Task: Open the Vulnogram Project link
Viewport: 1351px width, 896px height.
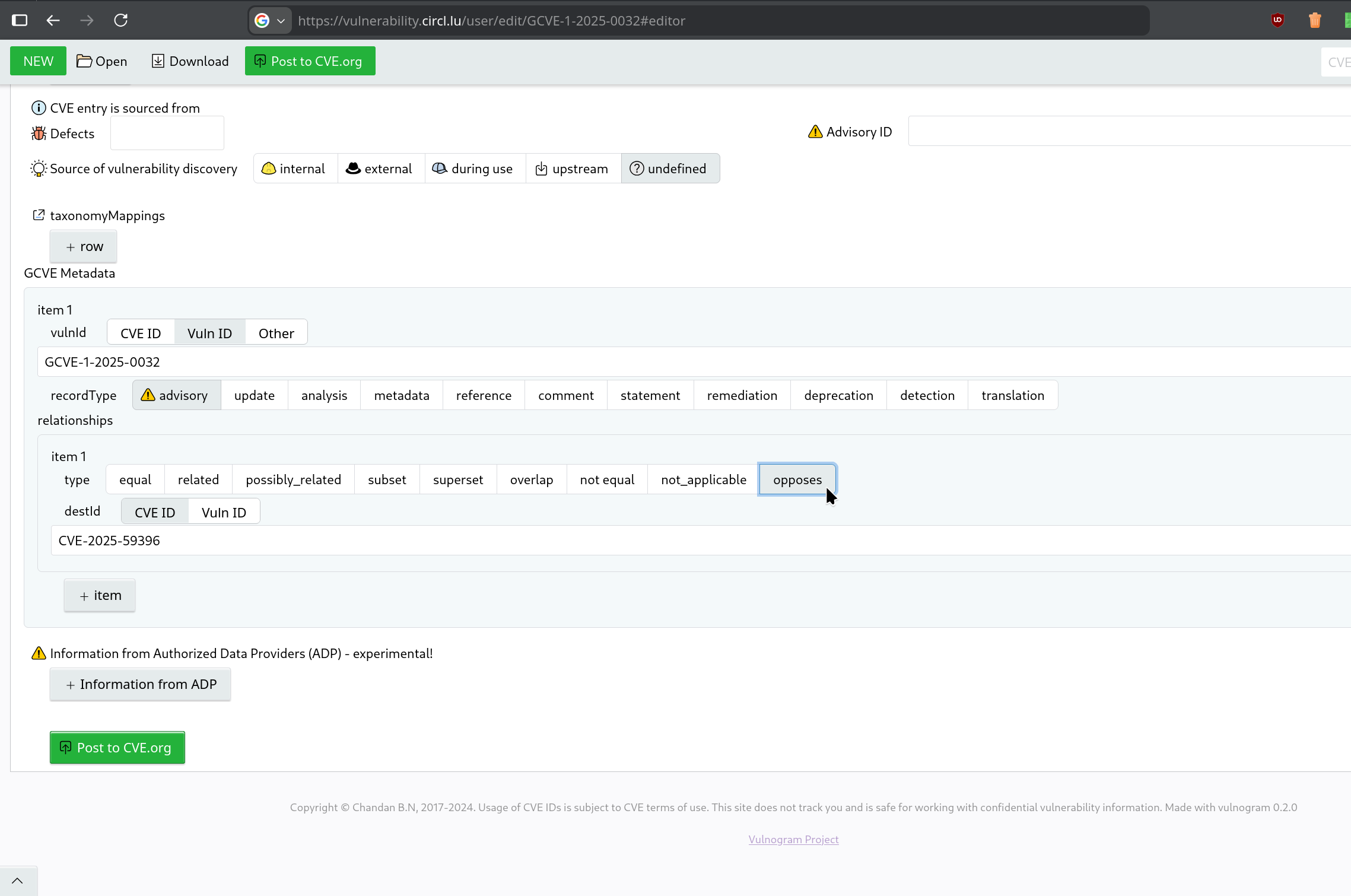Action: point(793,839)
